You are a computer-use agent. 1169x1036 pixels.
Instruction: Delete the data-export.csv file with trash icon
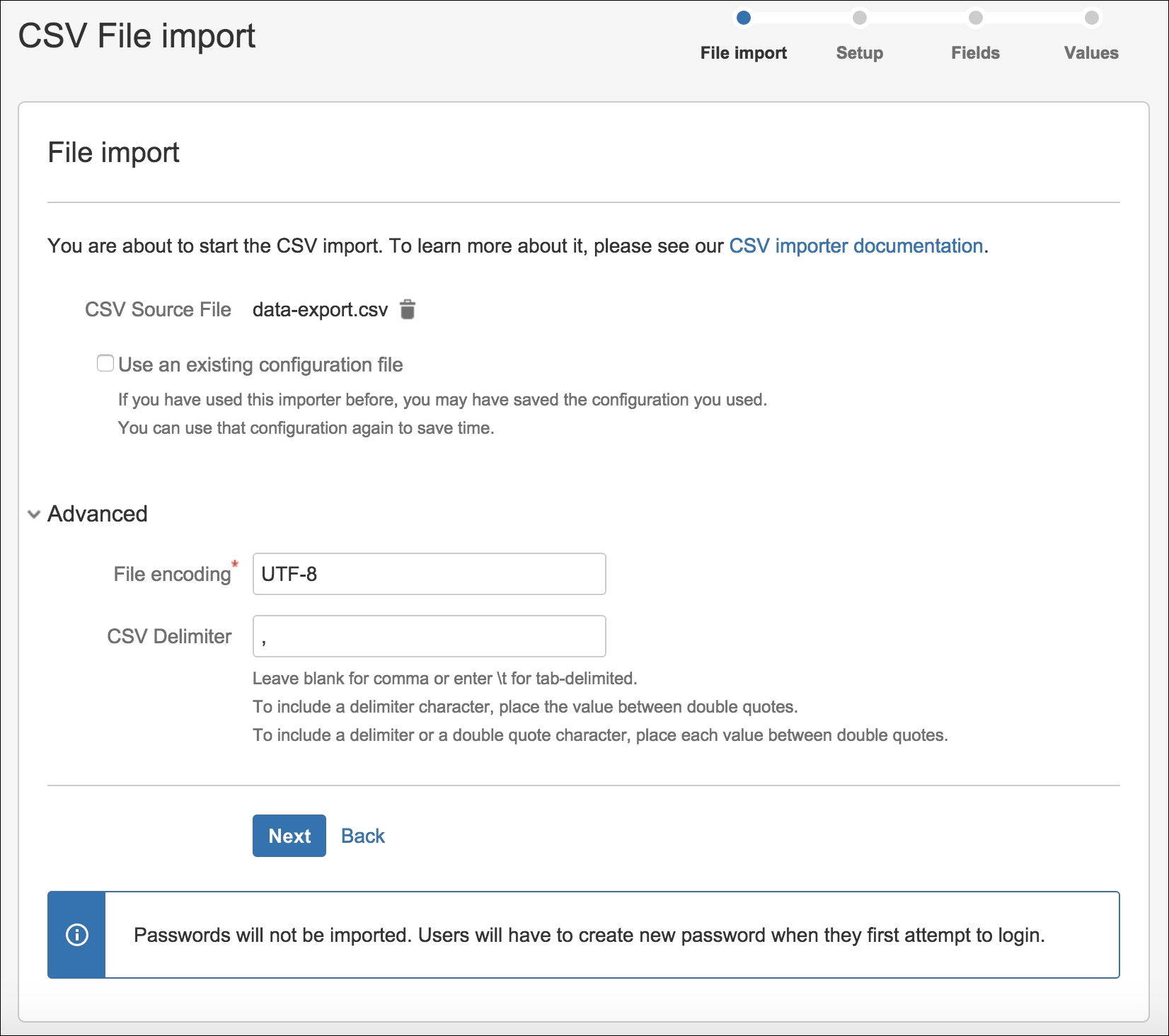(x=408, y=310)
